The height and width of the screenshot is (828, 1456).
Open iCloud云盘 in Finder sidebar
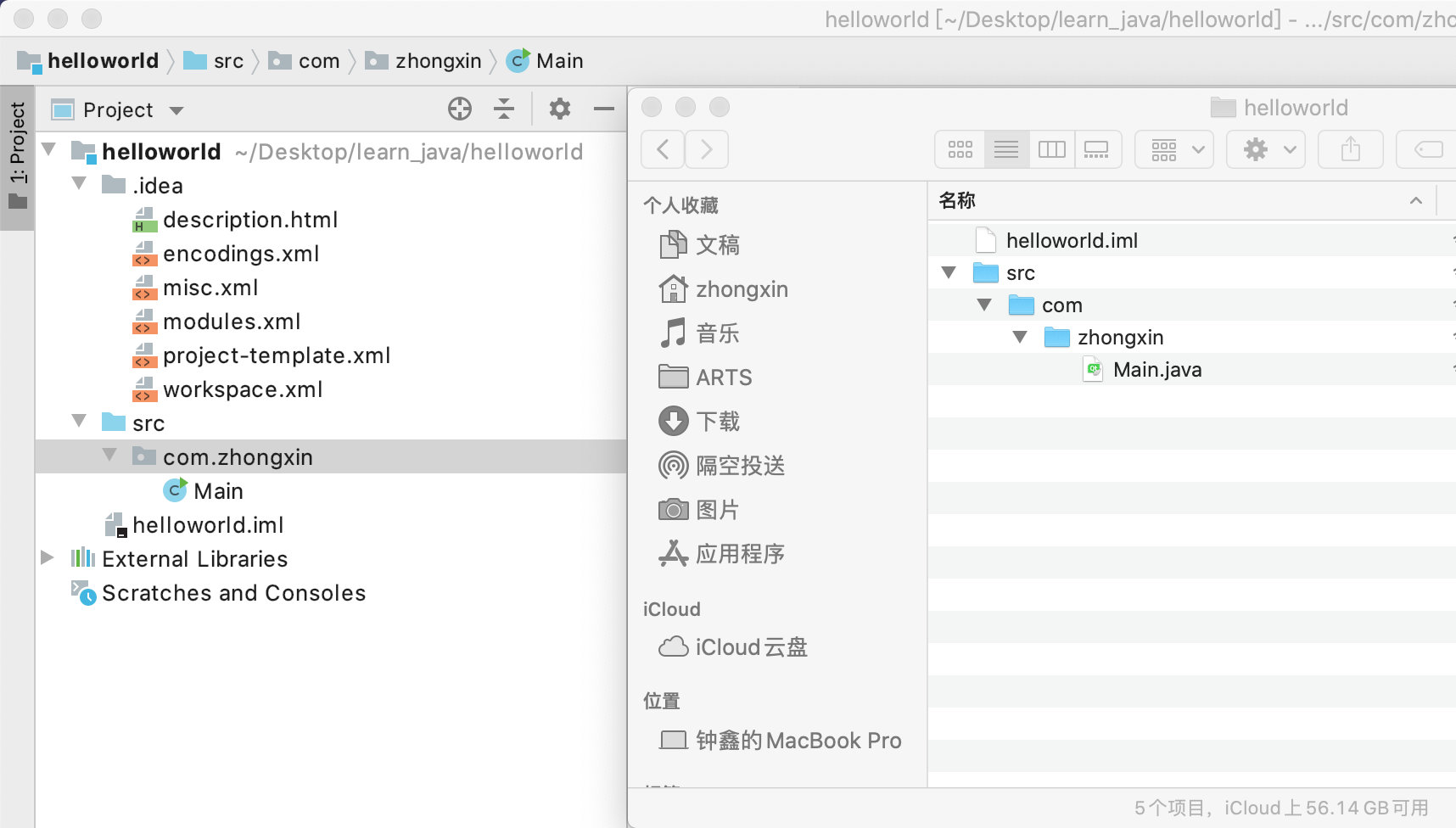[x=733, y=647]
